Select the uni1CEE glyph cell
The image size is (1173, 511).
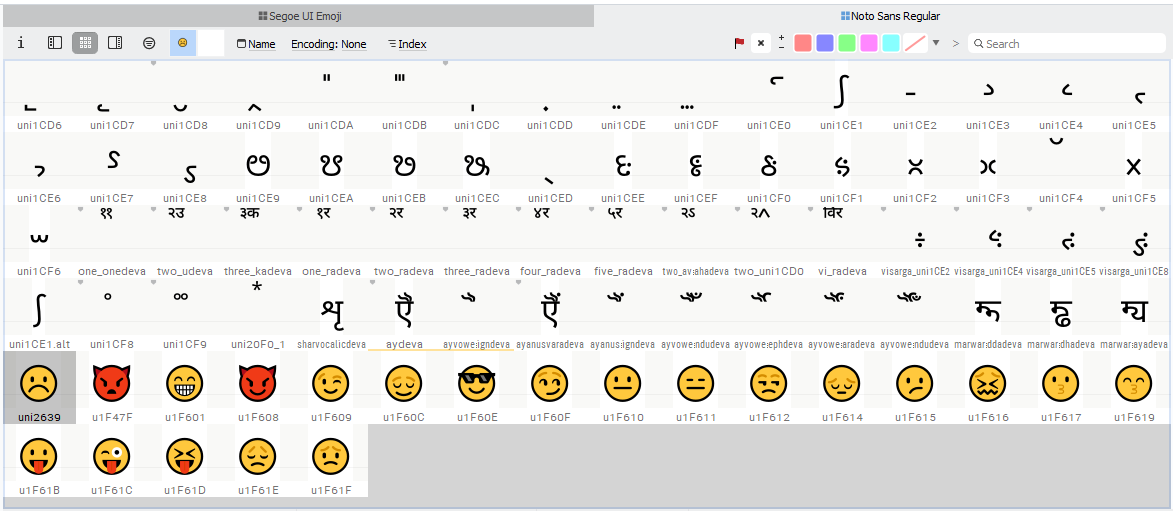(x=624, y=168)
